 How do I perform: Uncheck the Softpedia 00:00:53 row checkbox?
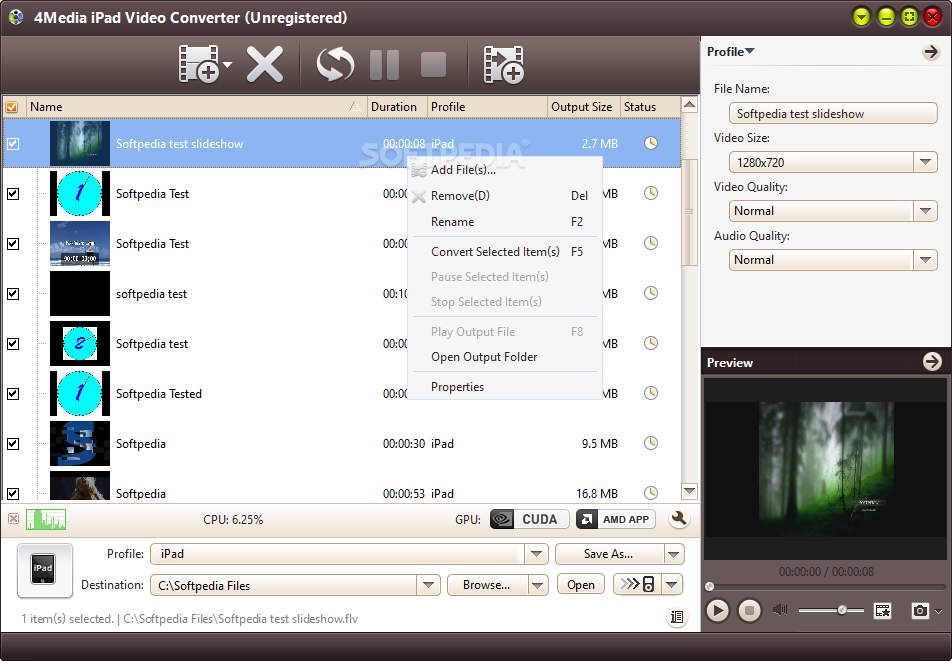(x=13, y=493)
